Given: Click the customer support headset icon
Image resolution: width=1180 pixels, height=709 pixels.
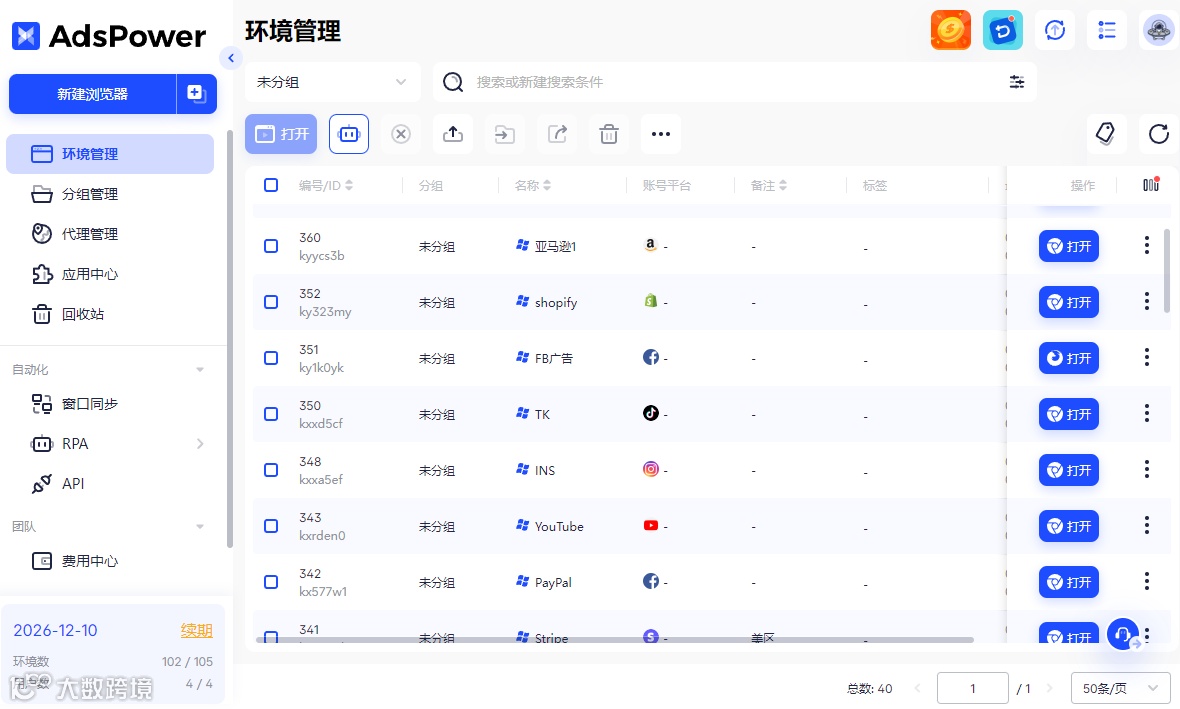Looking at the screenshot, I should [1123, 634].
